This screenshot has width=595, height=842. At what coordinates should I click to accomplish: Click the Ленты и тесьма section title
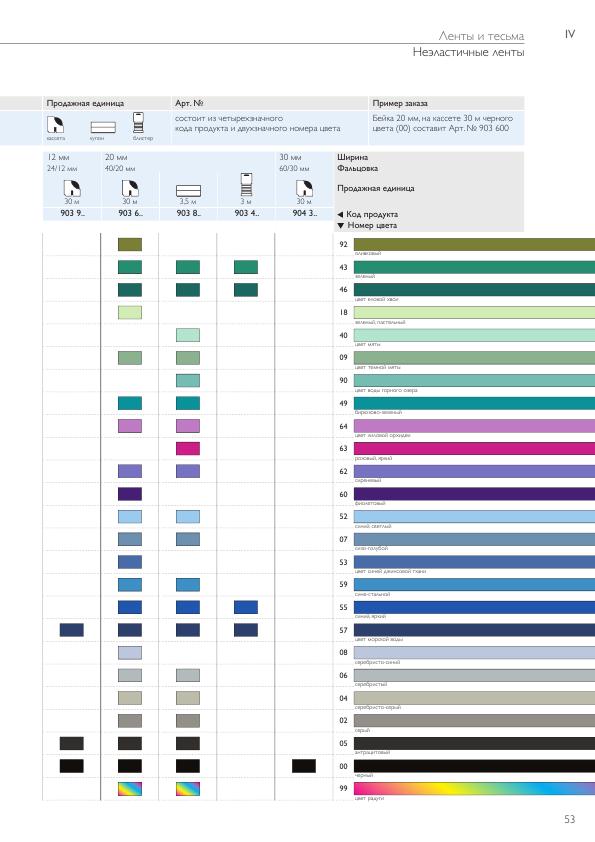(x=481, y=36)
